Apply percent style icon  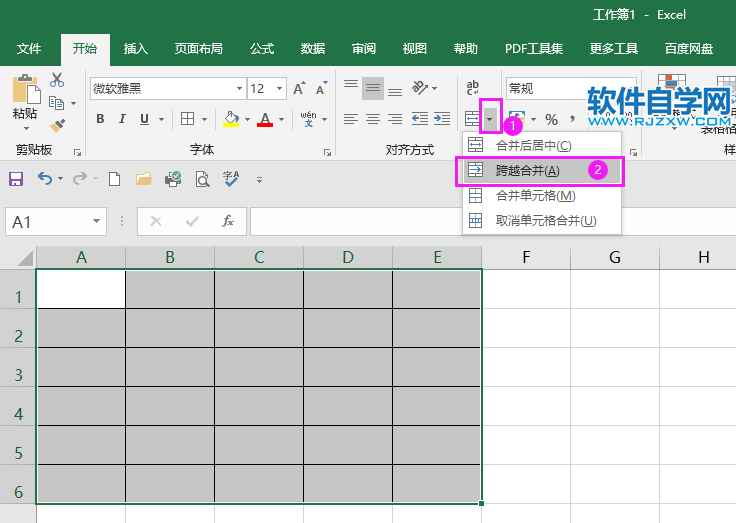click(x=552, y=120)
